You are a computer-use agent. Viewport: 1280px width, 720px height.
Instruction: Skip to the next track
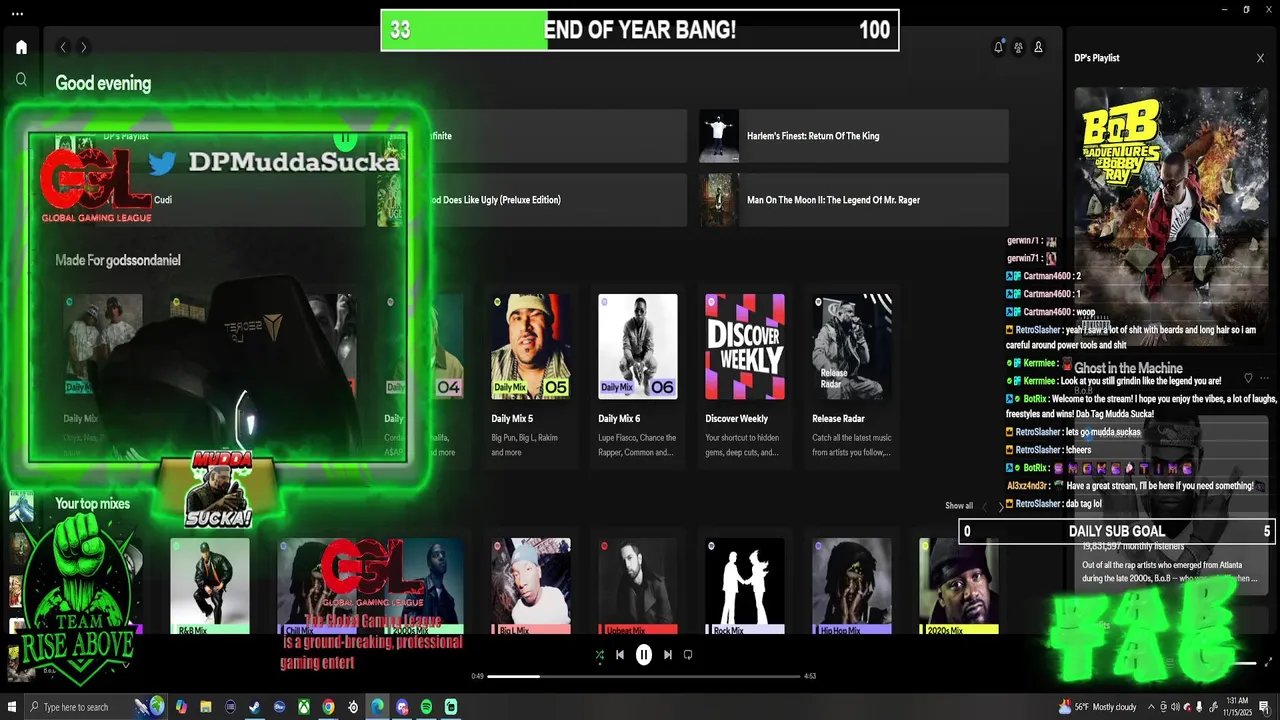(668, 655)
